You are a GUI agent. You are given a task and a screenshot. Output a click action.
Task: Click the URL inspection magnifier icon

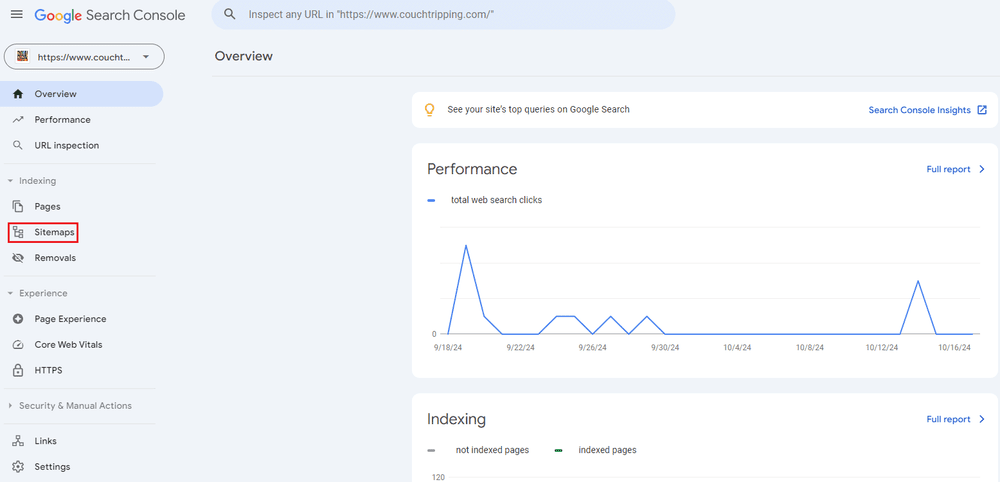click(17, 146)
